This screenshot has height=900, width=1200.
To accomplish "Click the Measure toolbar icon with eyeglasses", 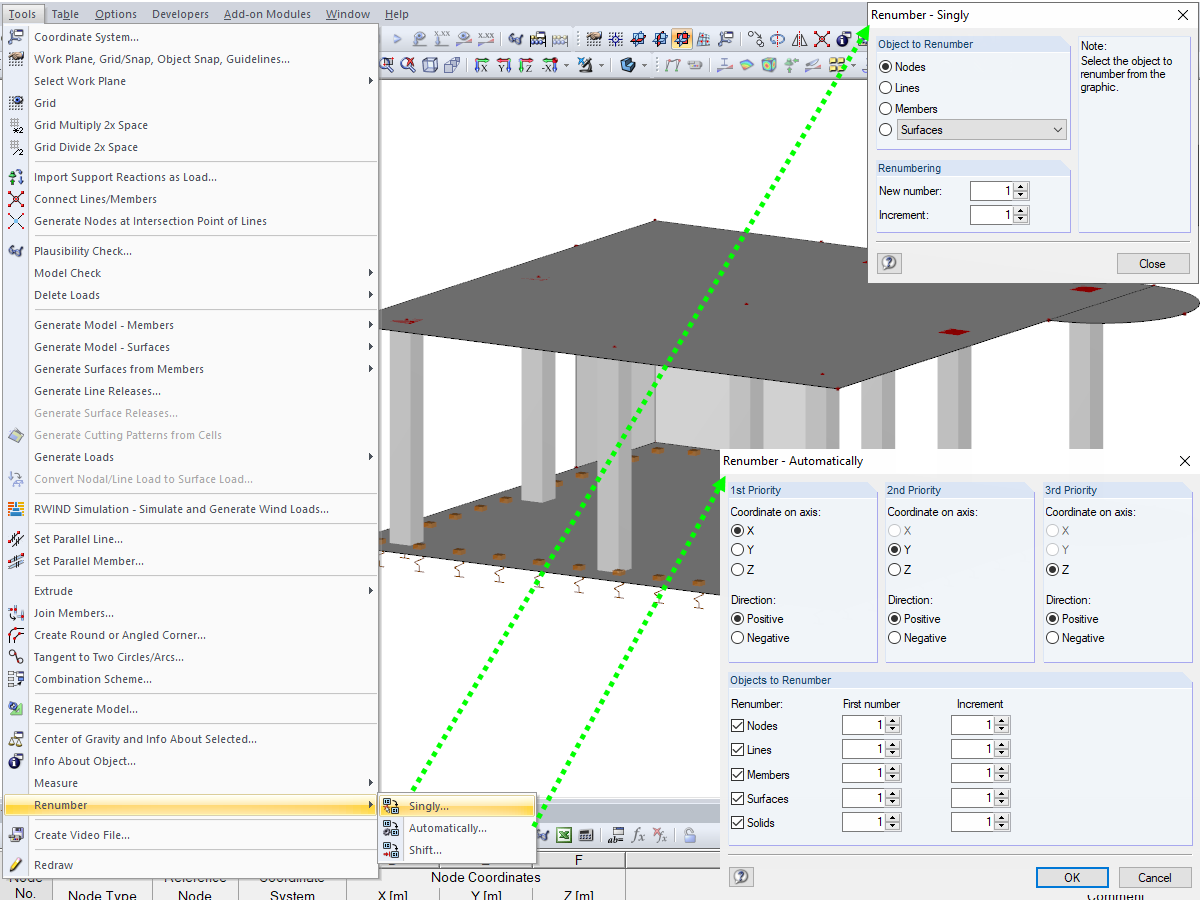I will coord(516,38).
